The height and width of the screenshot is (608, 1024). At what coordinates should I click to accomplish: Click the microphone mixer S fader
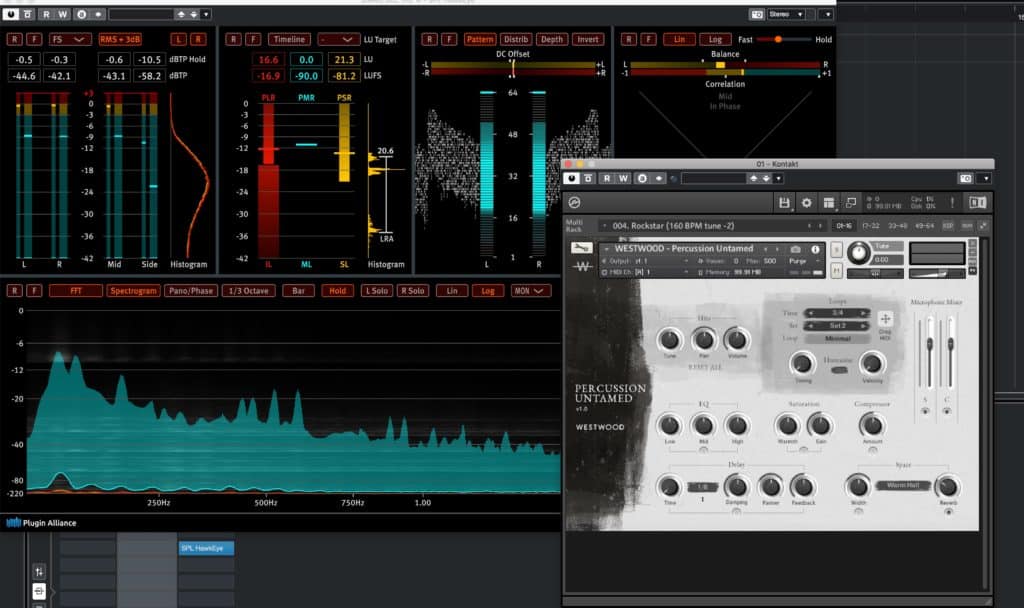930,344
